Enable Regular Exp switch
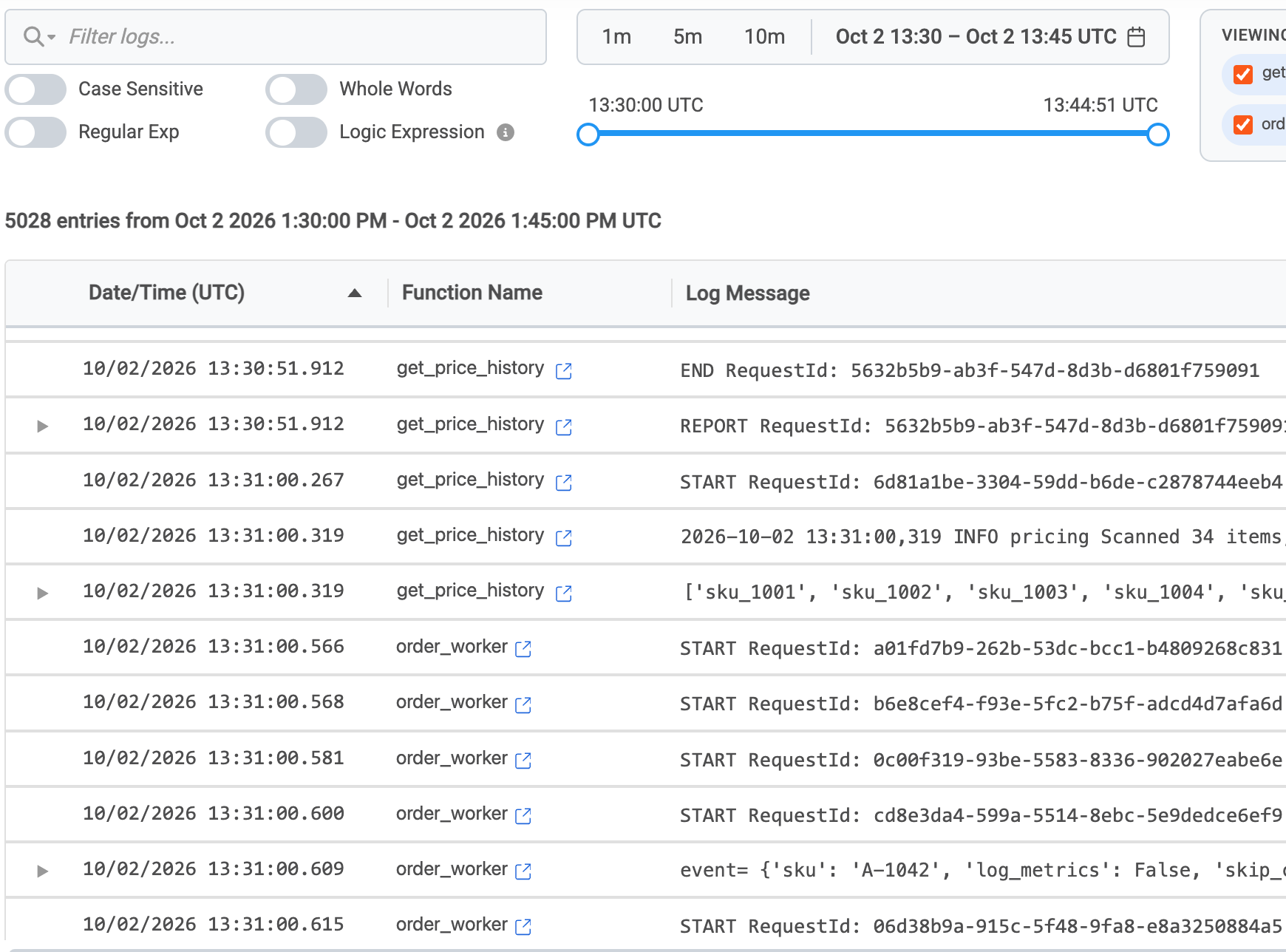 pyautogui.click(x=35, y=132)
